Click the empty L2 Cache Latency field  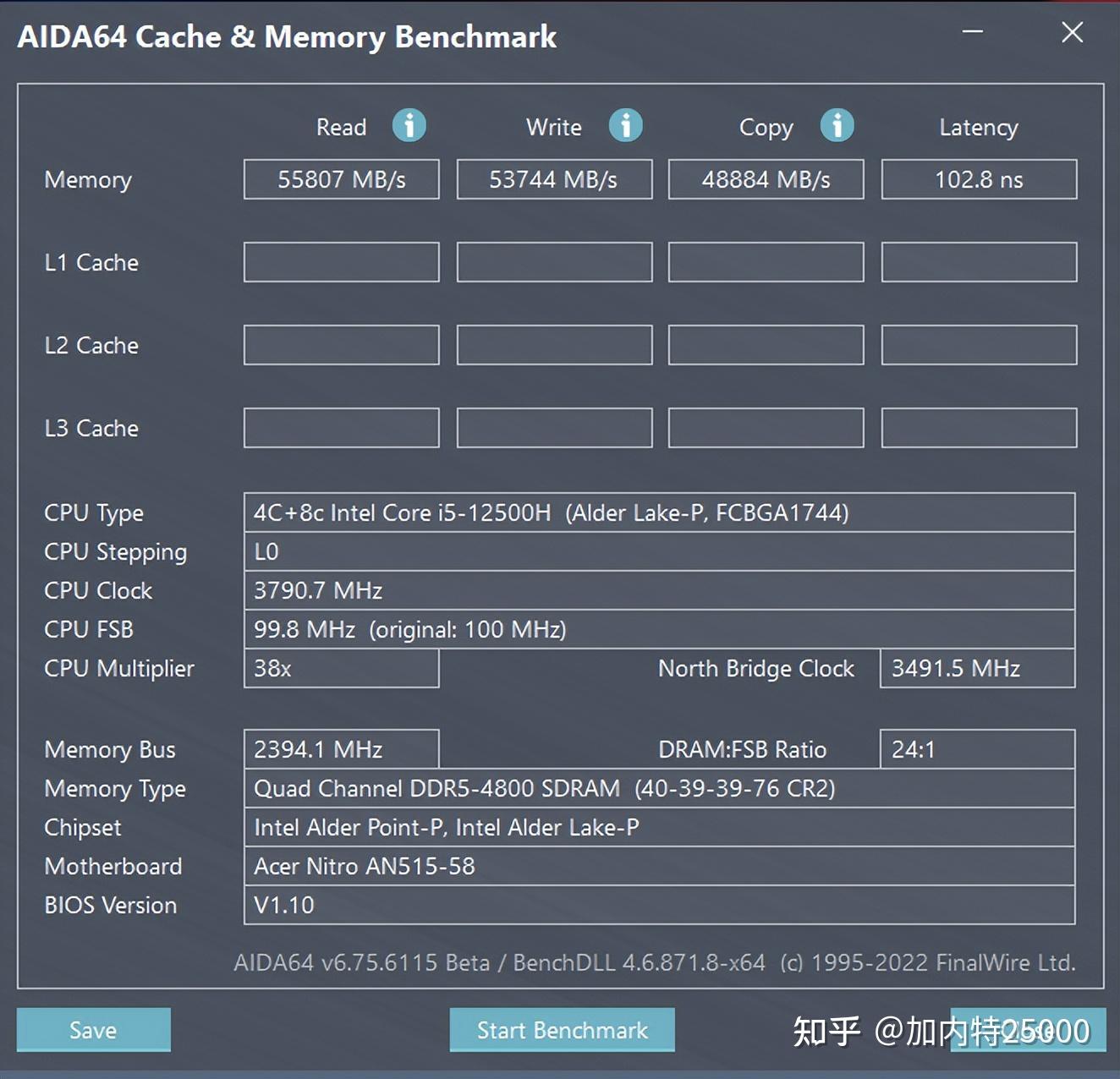tap(979, 345)
